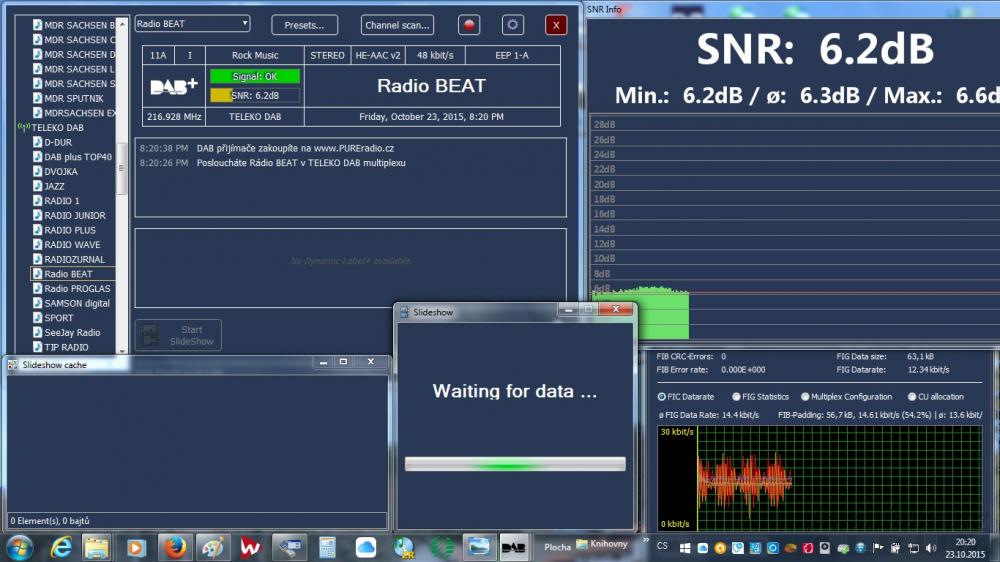Open the Radio BEAT station dropdown

pyautogui.click(x=192, y=24)
